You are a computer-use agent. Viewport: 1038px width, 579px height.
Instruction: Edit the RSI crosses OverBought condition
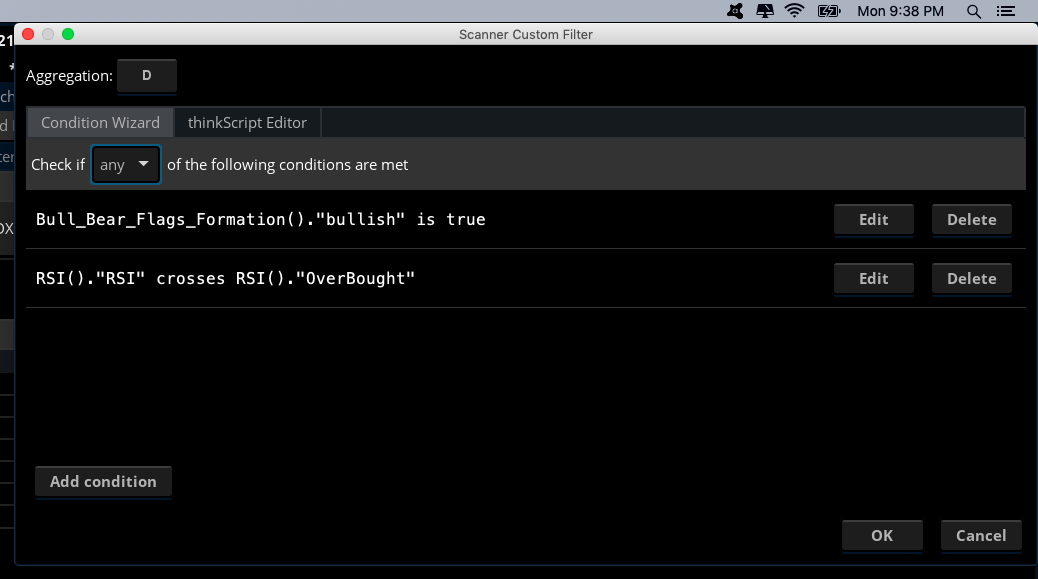click(873, 278)
